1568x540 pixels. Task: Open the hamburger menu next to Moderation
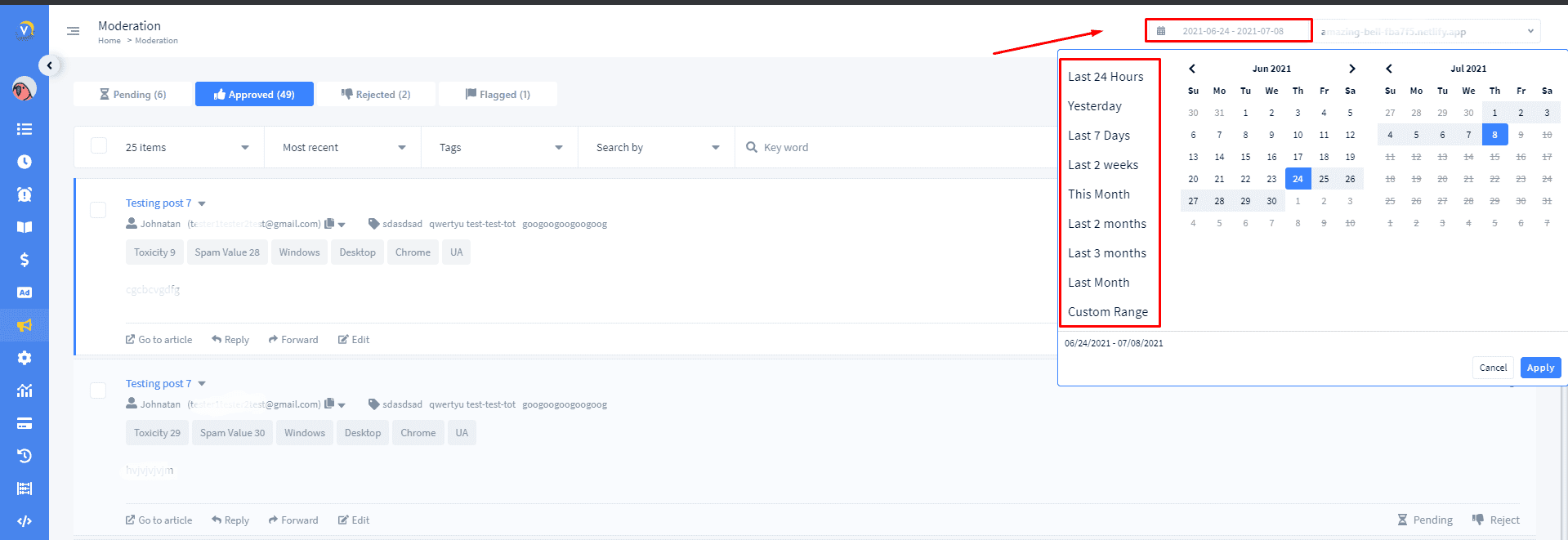pyautogui.click(x=73, y=31)
